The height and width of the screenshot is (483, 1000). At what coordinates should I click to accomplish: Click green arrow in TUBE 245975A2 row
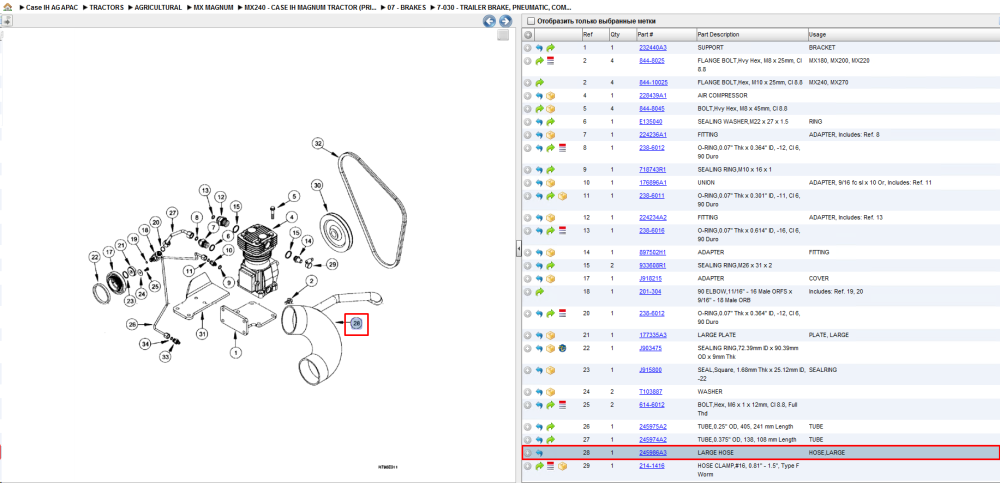click(550, 426)
